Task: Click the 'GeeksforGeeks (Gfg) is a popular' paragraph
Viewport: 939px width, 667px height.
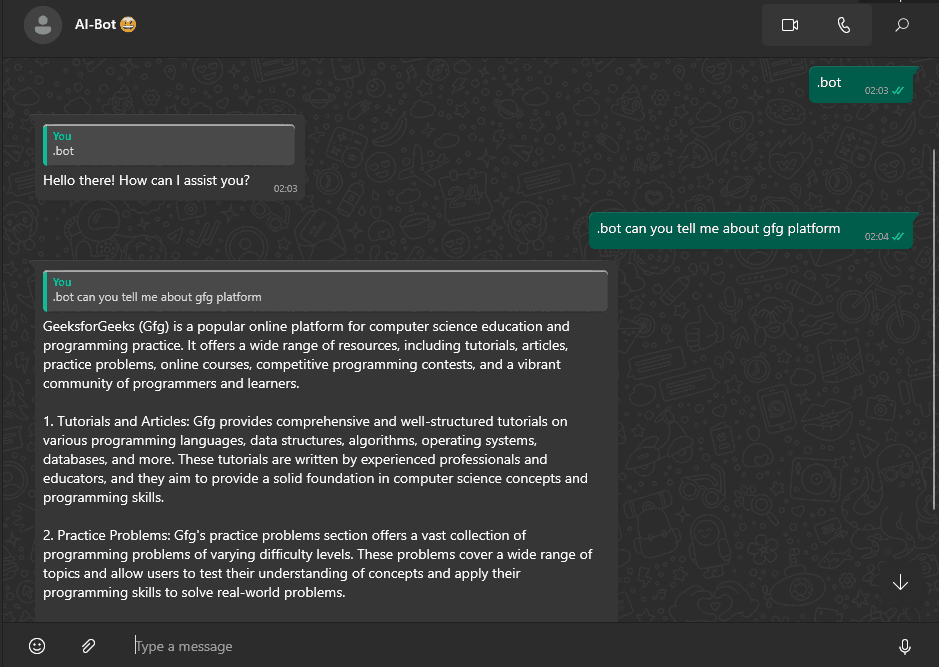Action: coord(306,354)
